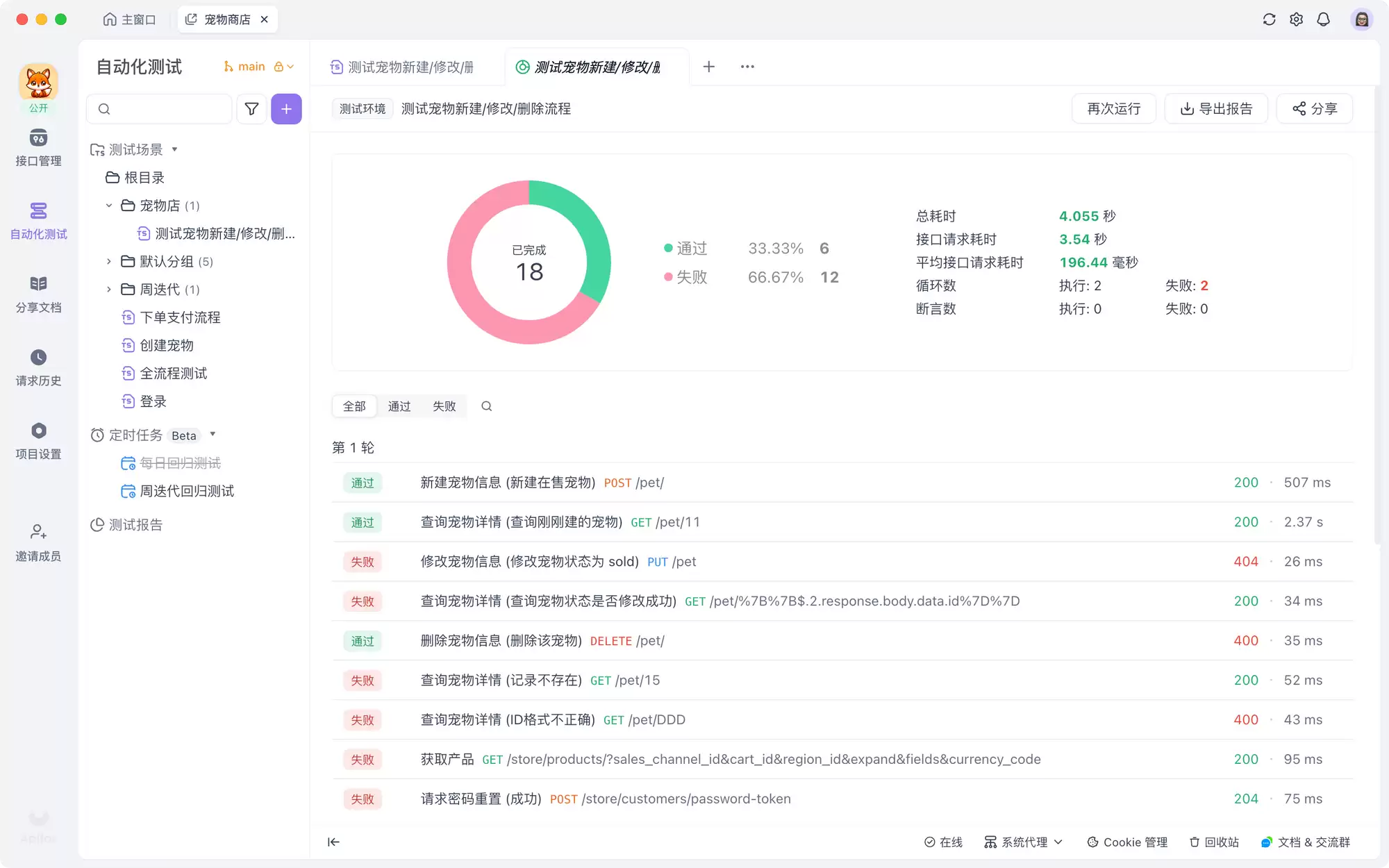Open the GET /pet/DDD result row
This screenshot has height=868, width=1389.
pyautogui.click(x=842, y=720)
